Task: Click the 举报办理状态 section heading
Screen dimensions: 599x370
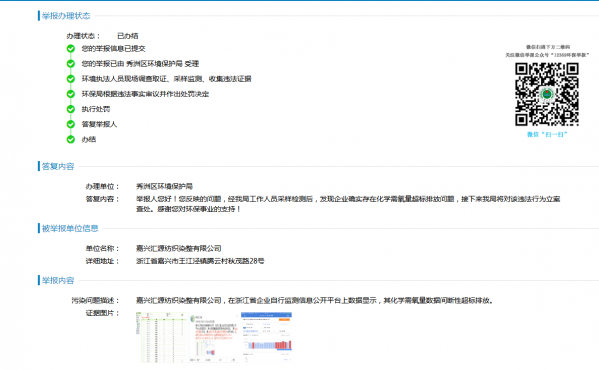Action: point(66,16)
